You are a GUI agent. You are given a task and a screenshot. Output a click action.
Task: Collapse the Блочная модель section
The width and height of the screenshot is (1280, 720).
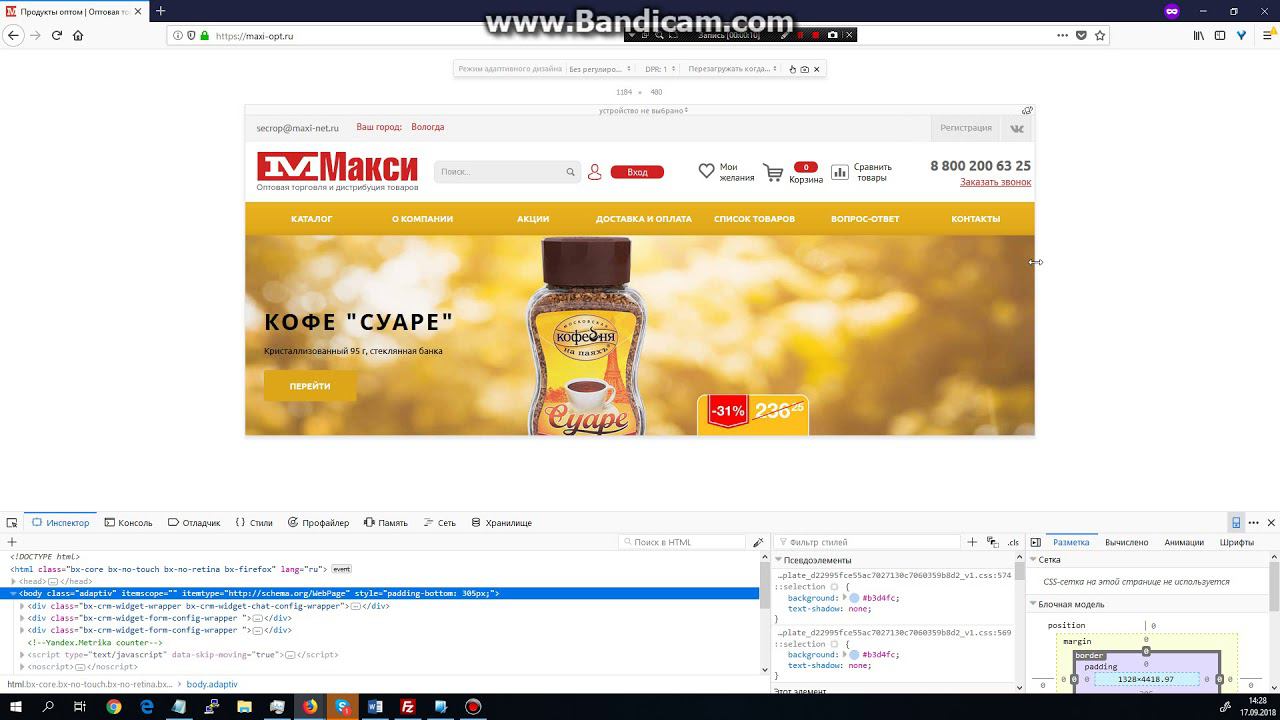point(1033,604)
